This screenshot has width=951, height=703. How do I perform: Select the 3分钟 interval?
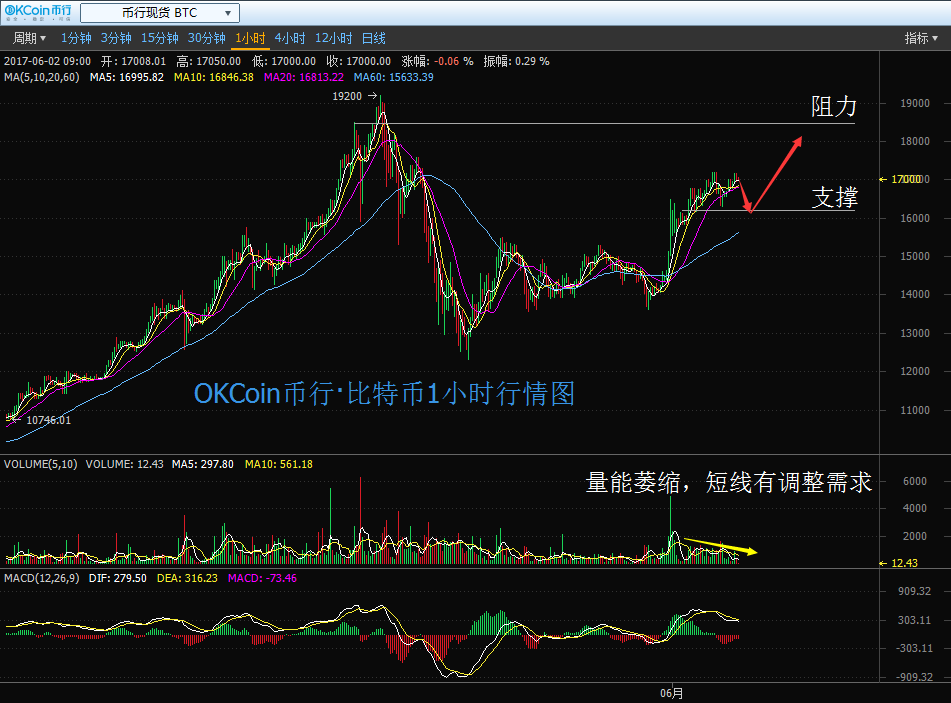click(x=116, y=38)
